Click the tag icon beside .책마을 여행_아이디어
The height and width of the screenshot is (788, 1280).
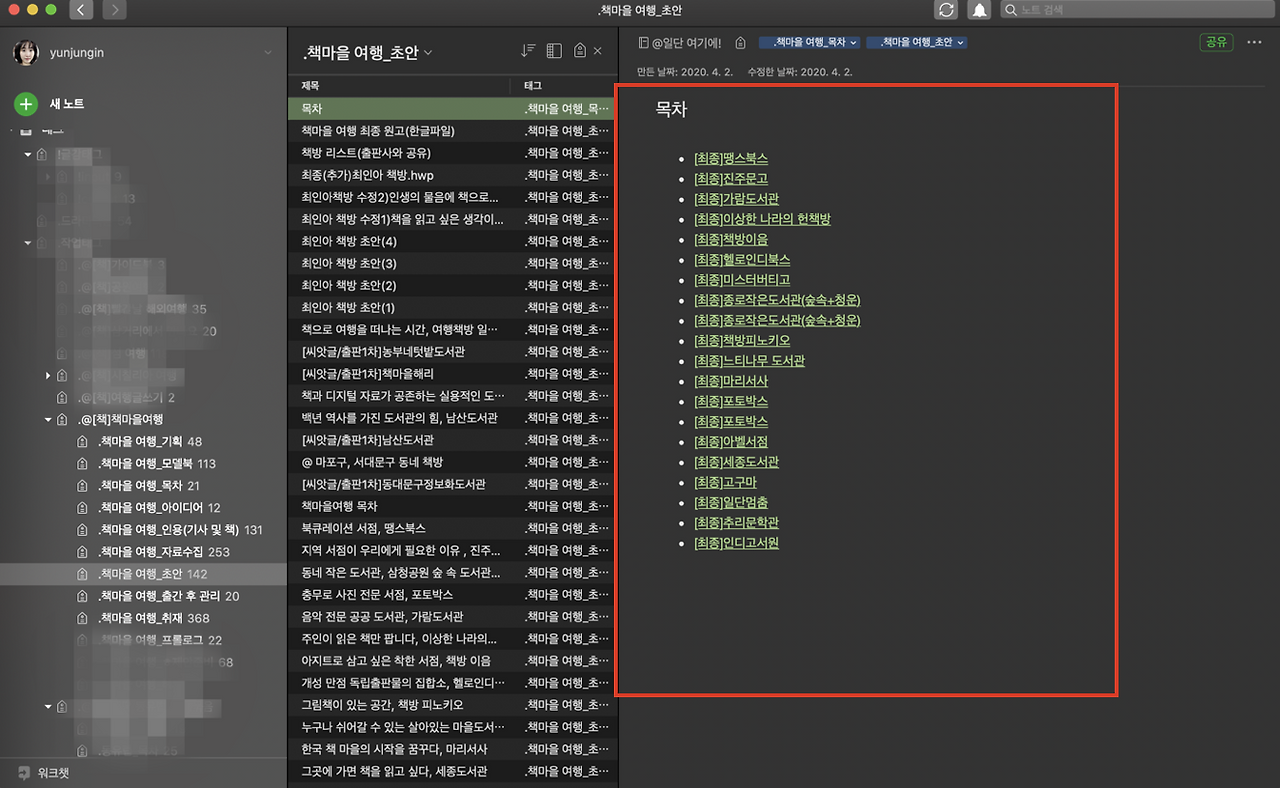83,507
